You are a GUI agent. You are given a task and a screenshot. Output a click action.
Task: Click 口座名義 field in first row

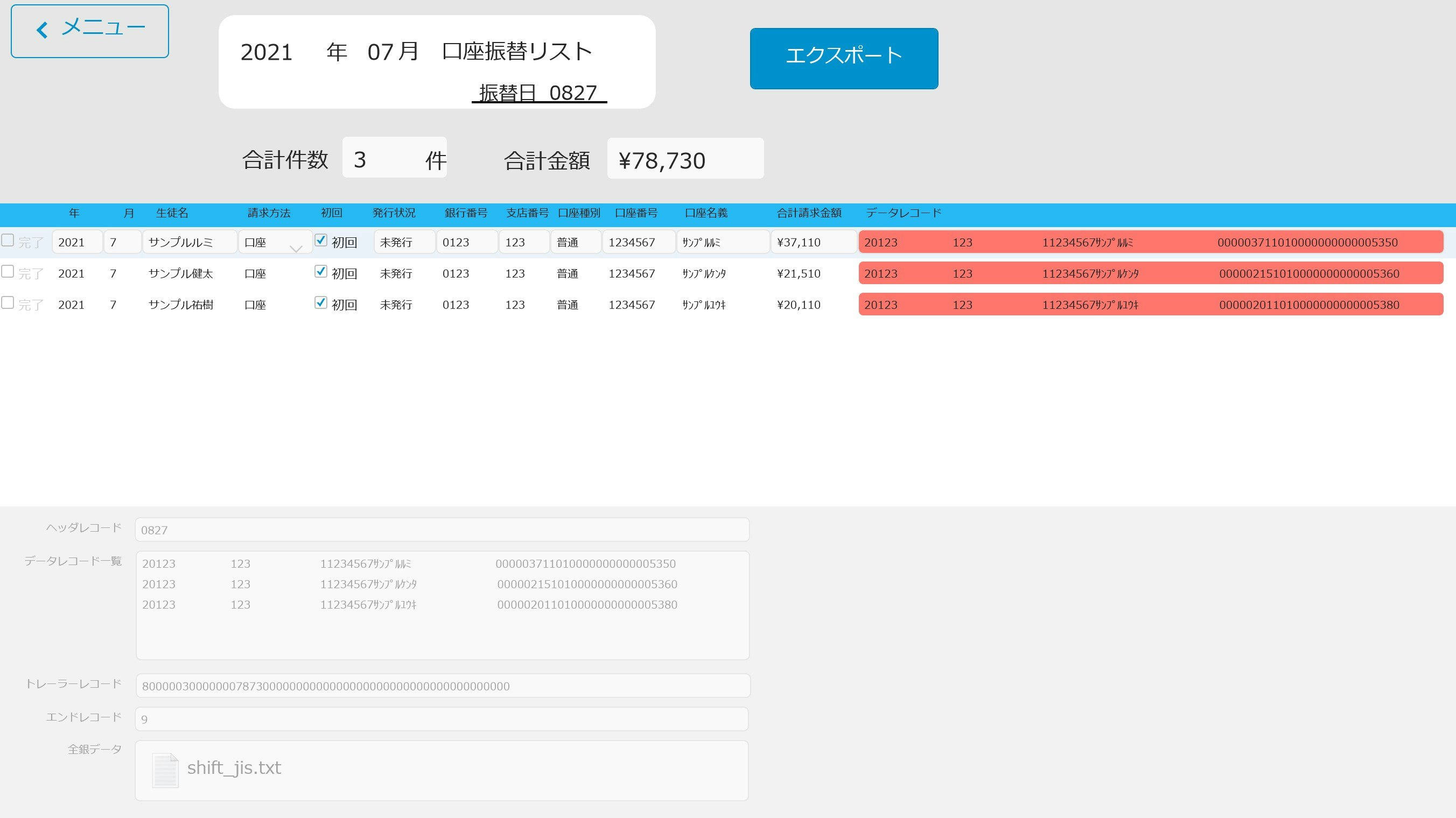723,242
